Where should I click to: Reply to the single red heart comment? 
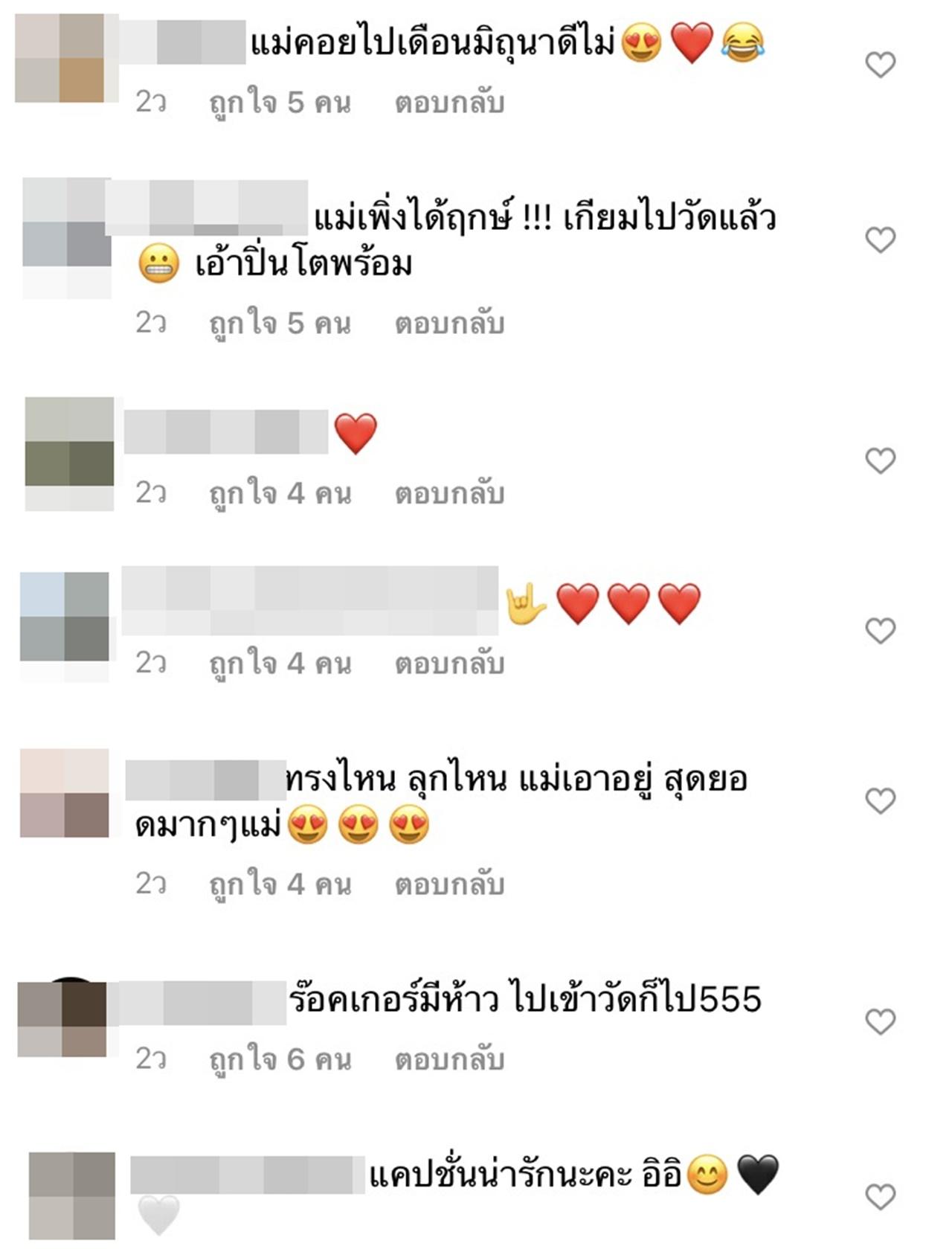coord(449,493)
